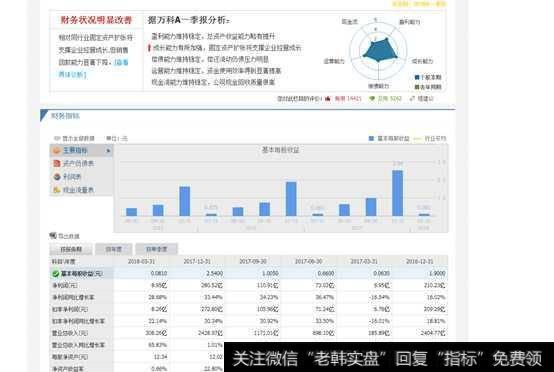Click the 1.9000 earnings cell
554x372 pixels.
pos(436,273)
